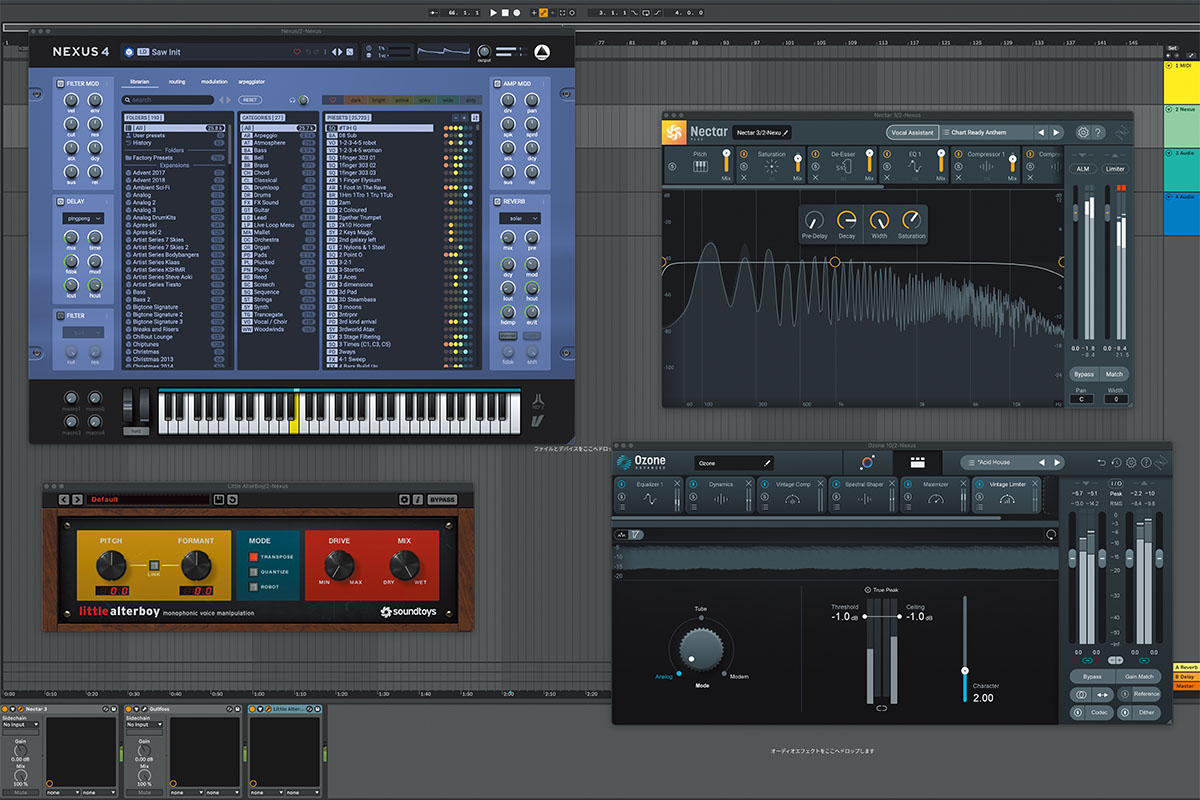Click the Ozone Character slider handle
The image size is (1200, 800).
pos(965,670)
